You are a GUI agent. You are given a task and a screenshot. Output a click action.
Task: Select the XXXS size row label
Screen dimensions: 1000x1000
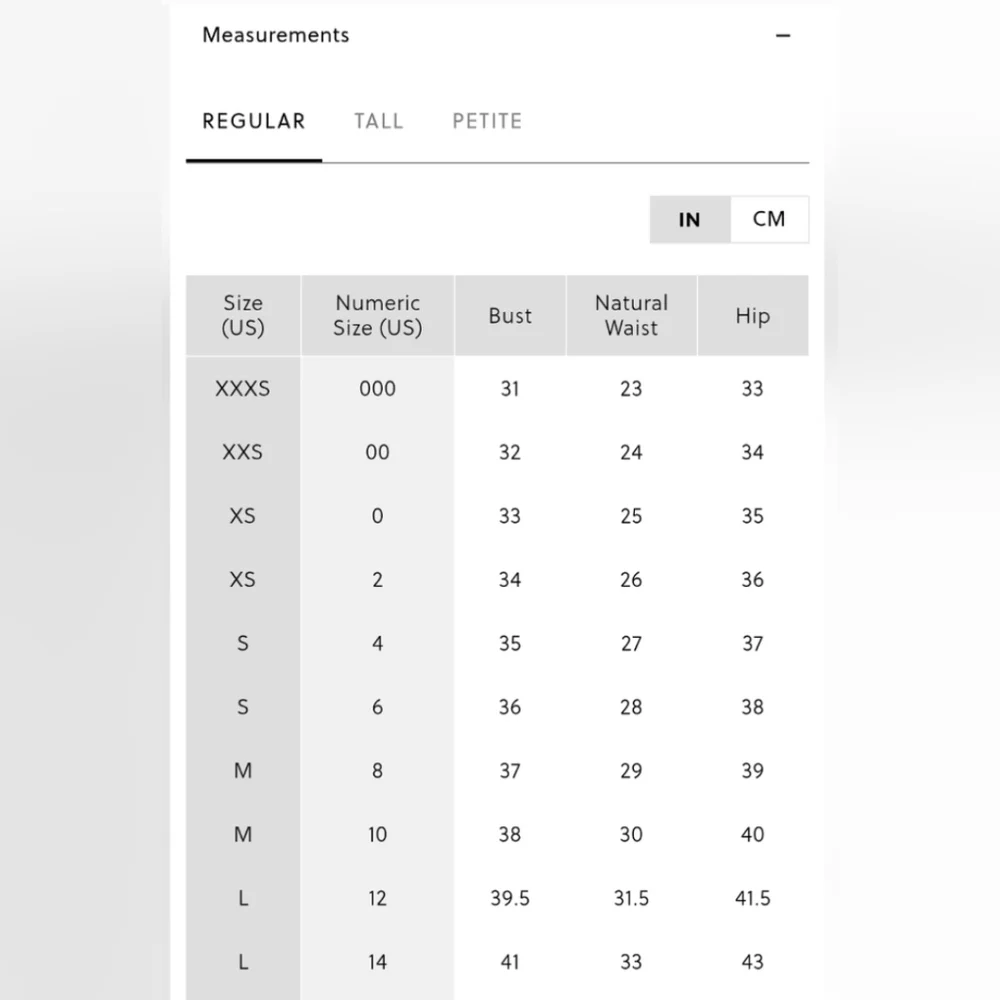[x=243, y=388]
